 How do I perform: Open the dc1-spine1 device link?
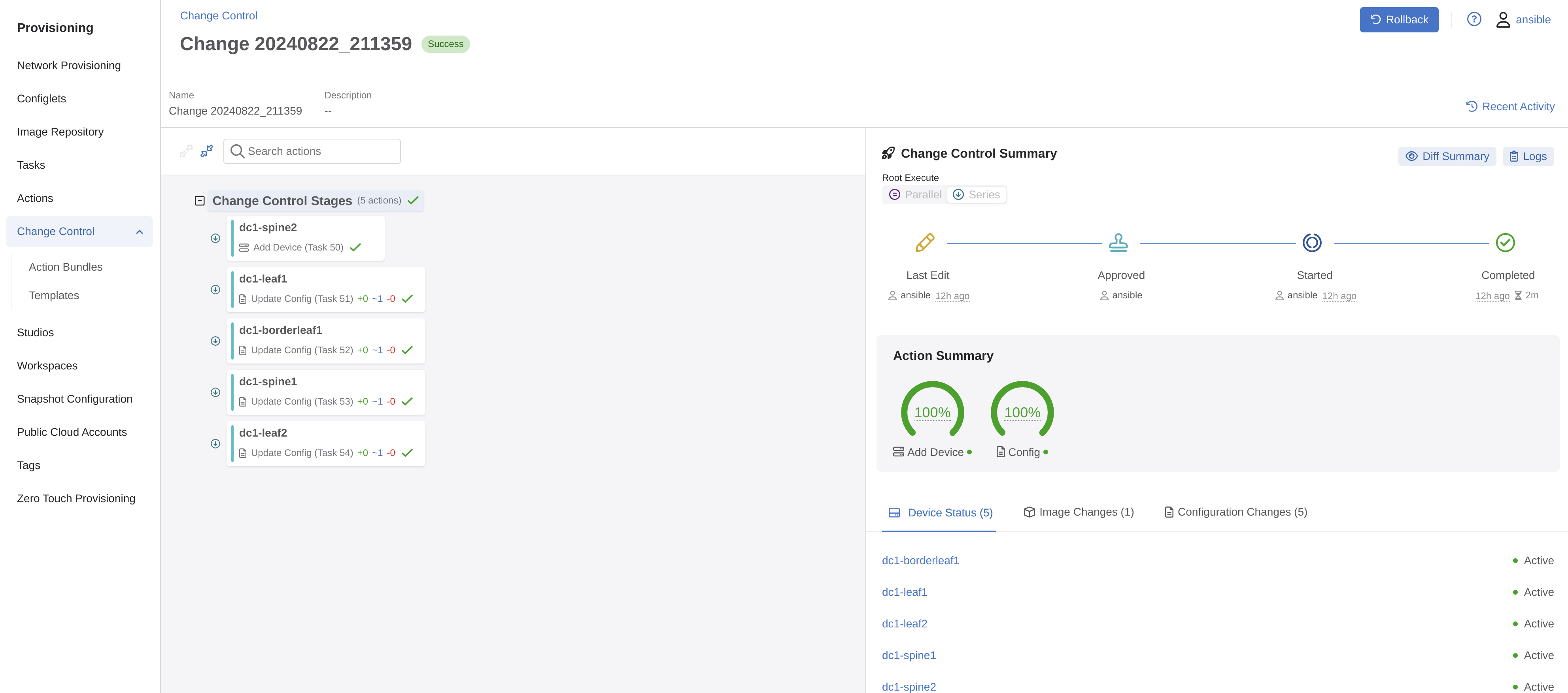909,656
